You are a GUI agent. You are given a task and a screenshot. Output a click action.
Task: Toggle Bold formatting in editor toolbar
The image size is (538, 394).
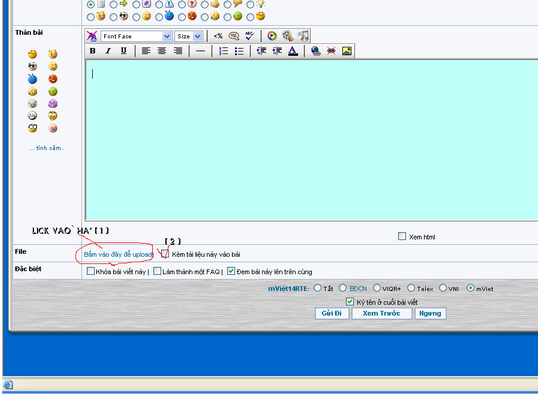(93, 51)
